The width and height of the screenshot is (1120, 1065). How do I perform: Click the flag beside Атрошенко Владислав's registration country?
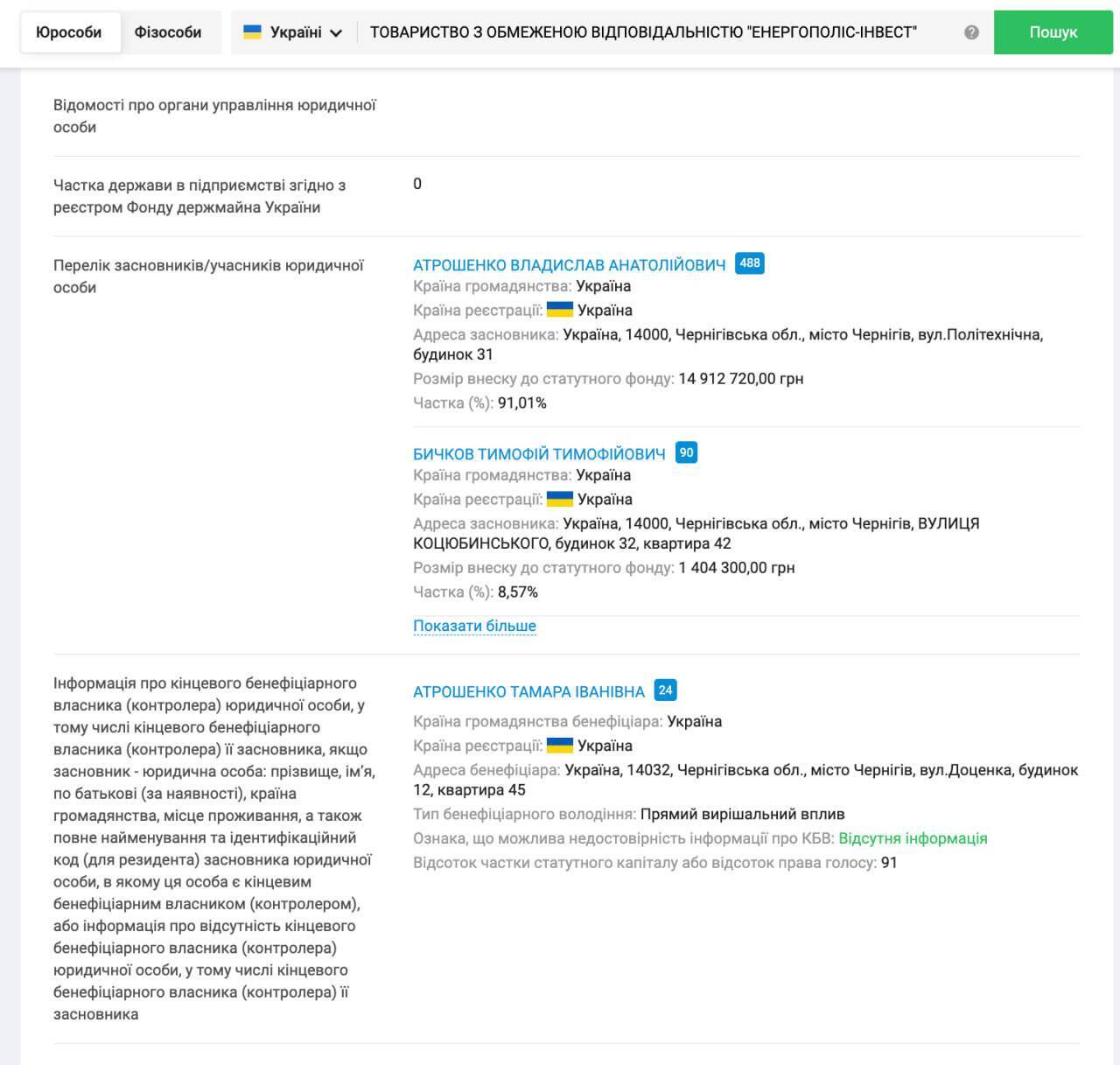[559, 310]
